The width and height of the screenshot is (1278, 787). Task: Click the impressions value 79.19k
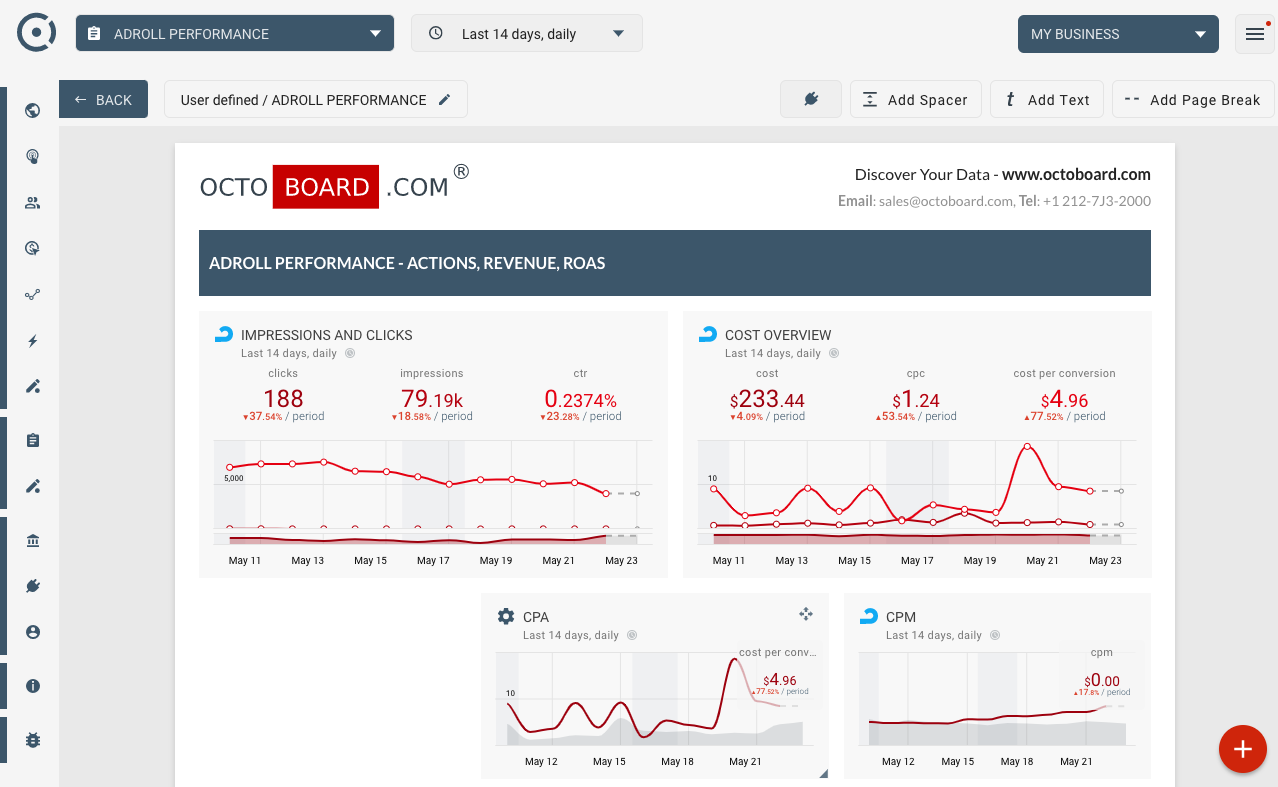pyautogui.click(x=432, y=399)
